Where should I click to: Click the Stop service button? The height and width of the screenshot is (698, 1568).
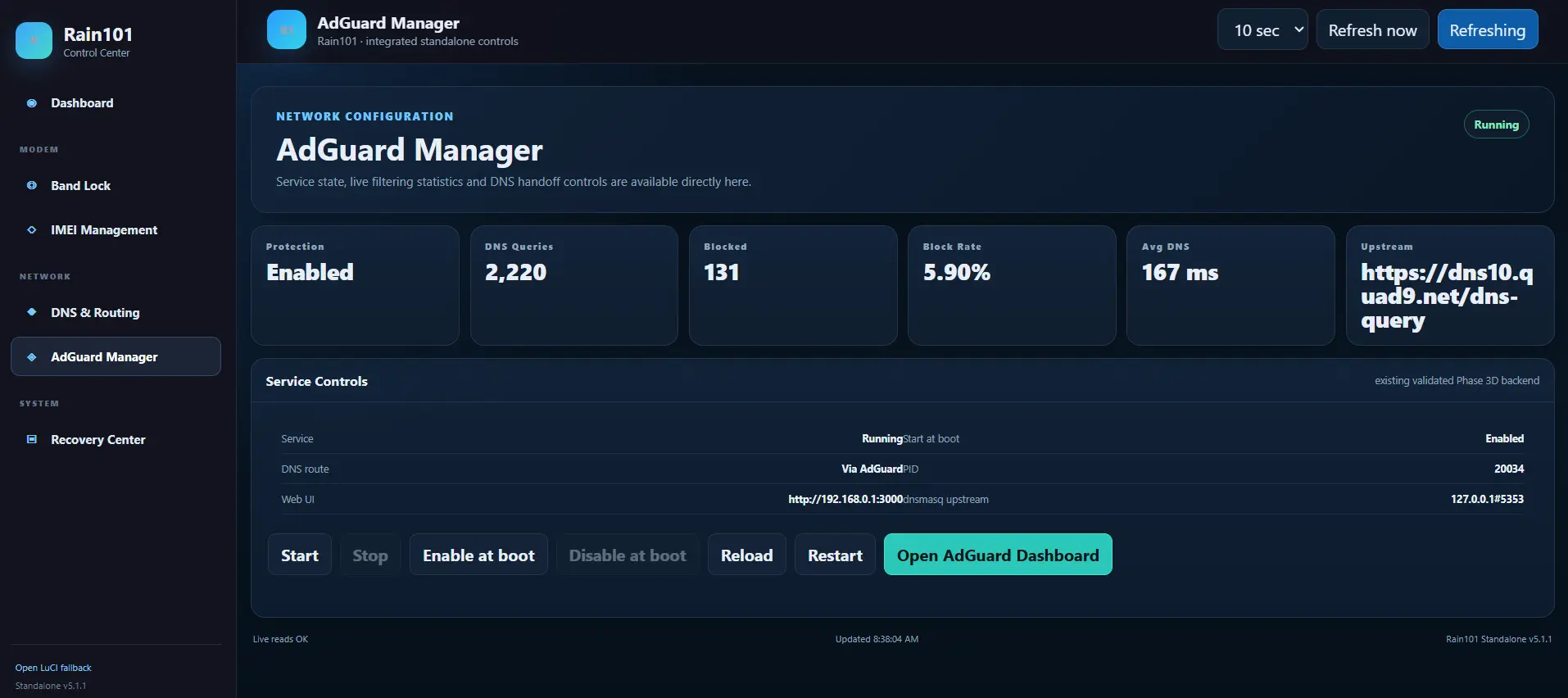[x=370, y=555]
